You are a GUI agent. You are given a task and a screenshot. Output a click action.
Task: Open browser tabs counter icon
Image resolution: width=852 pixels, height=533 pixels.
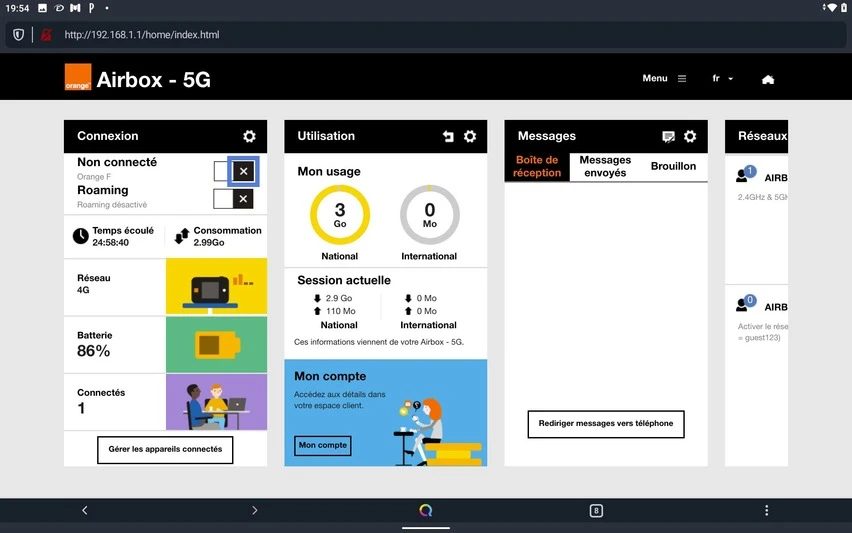(596, 510)
